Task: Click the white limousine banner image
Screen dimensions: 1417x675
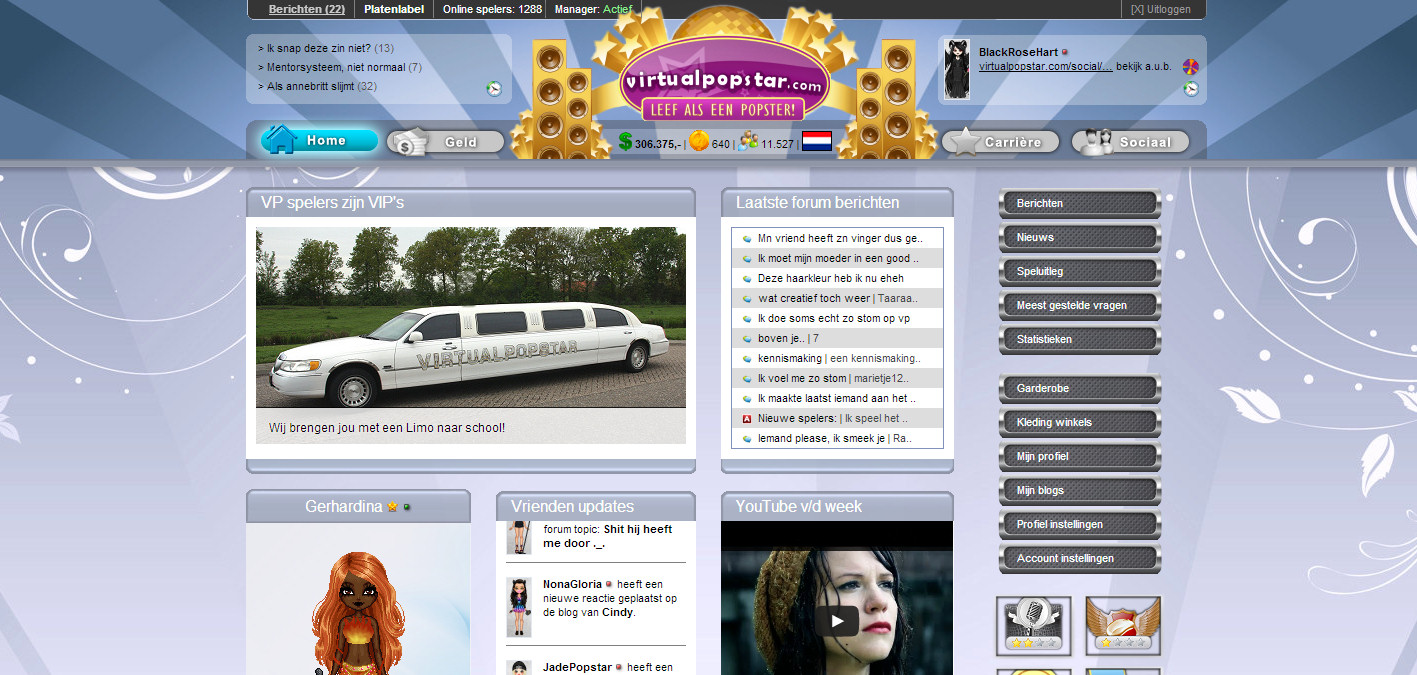Action: tap(470, 318)
